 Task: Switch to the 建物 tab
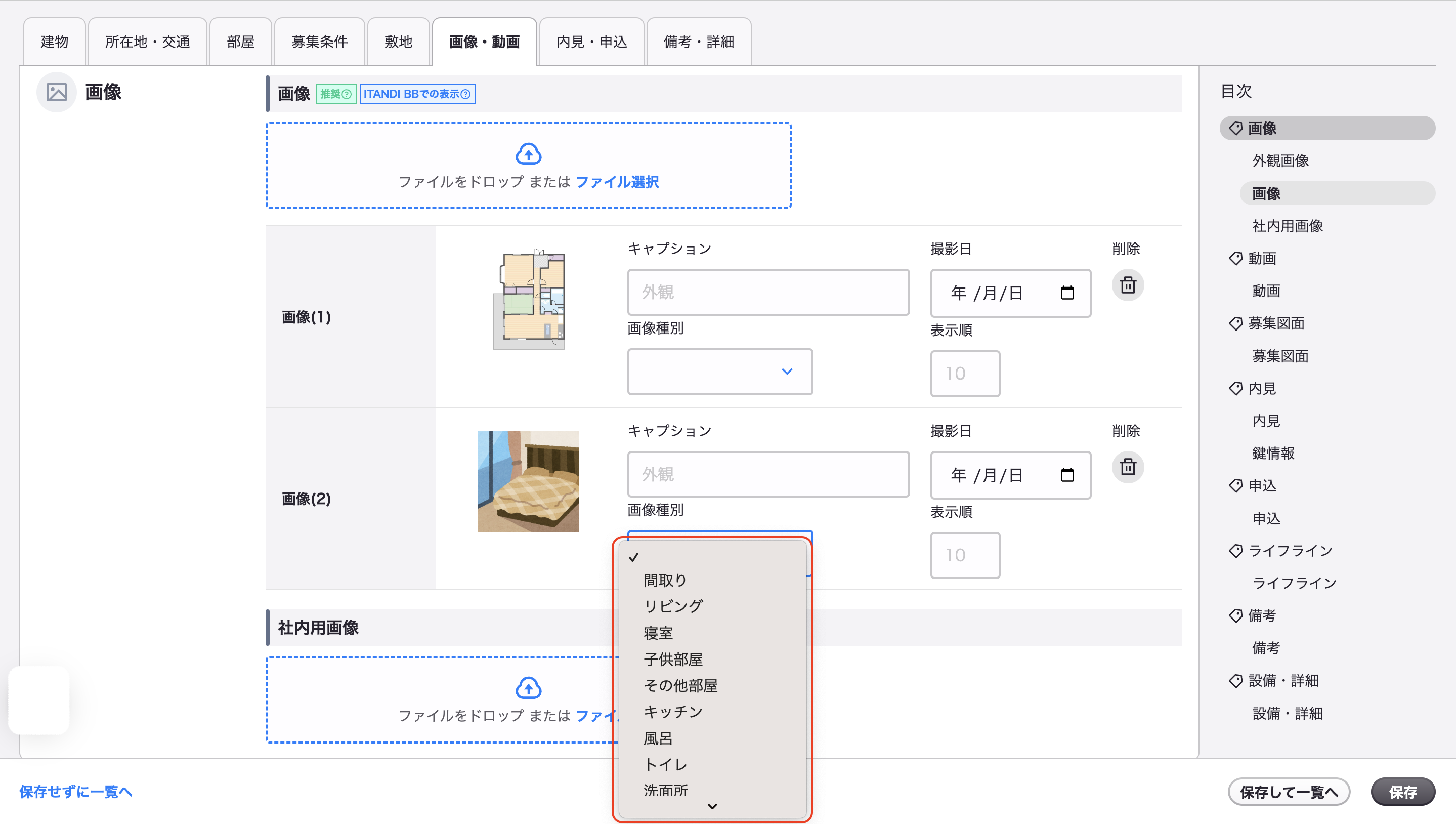(54, 42)
